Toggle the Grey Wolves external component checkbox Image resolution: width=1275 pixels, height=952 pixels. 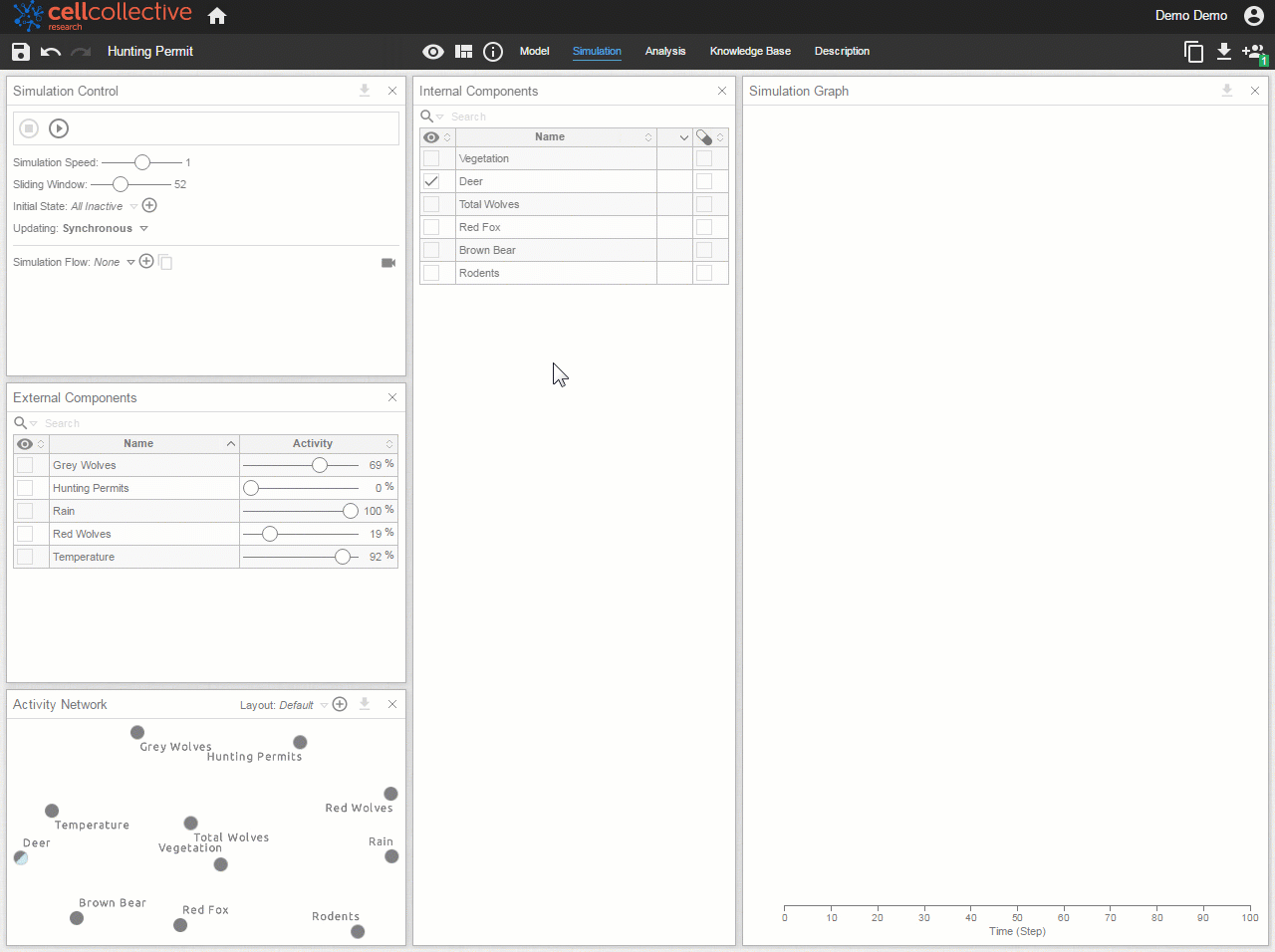25,465
